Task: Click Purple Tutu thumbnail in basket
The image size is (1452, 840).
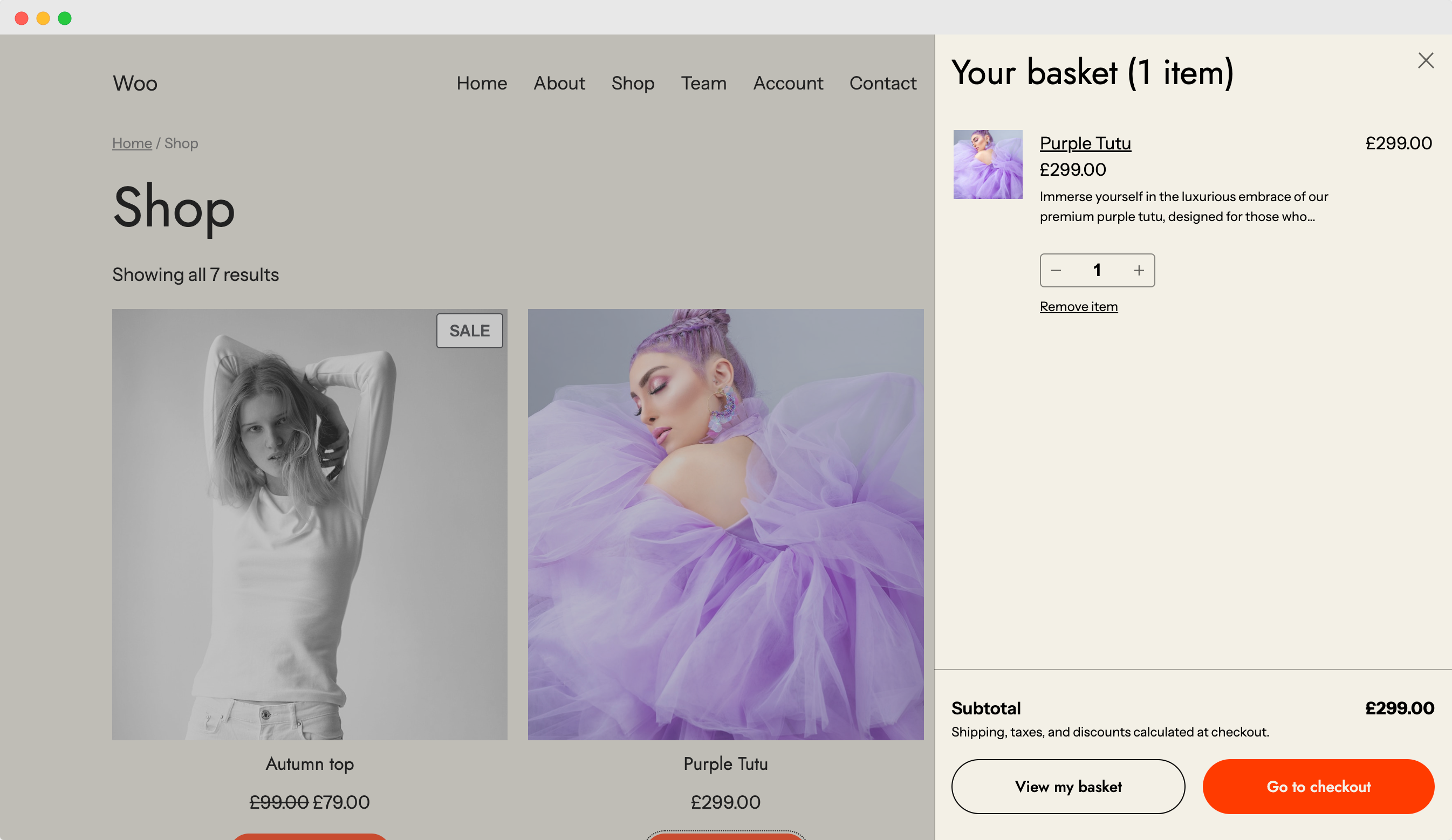Action: pos(988,164)
